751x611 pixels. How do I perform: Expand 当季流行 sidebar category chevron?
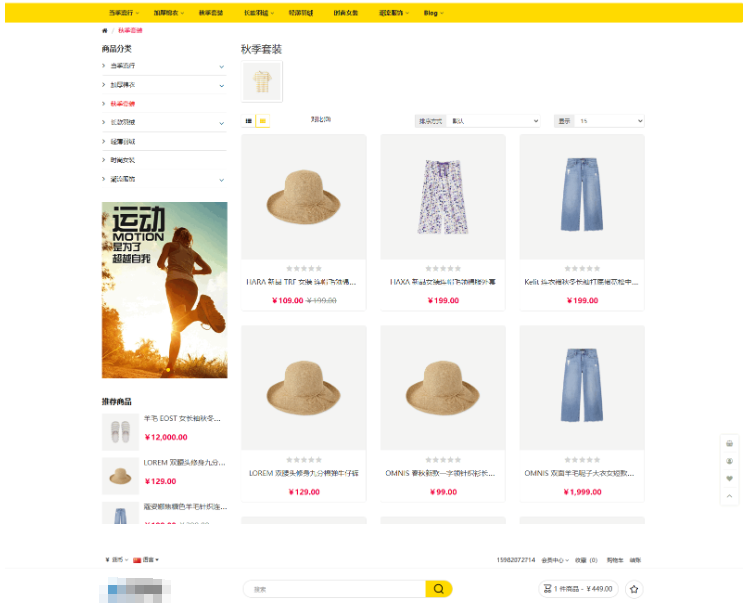[x=221, y=67]
